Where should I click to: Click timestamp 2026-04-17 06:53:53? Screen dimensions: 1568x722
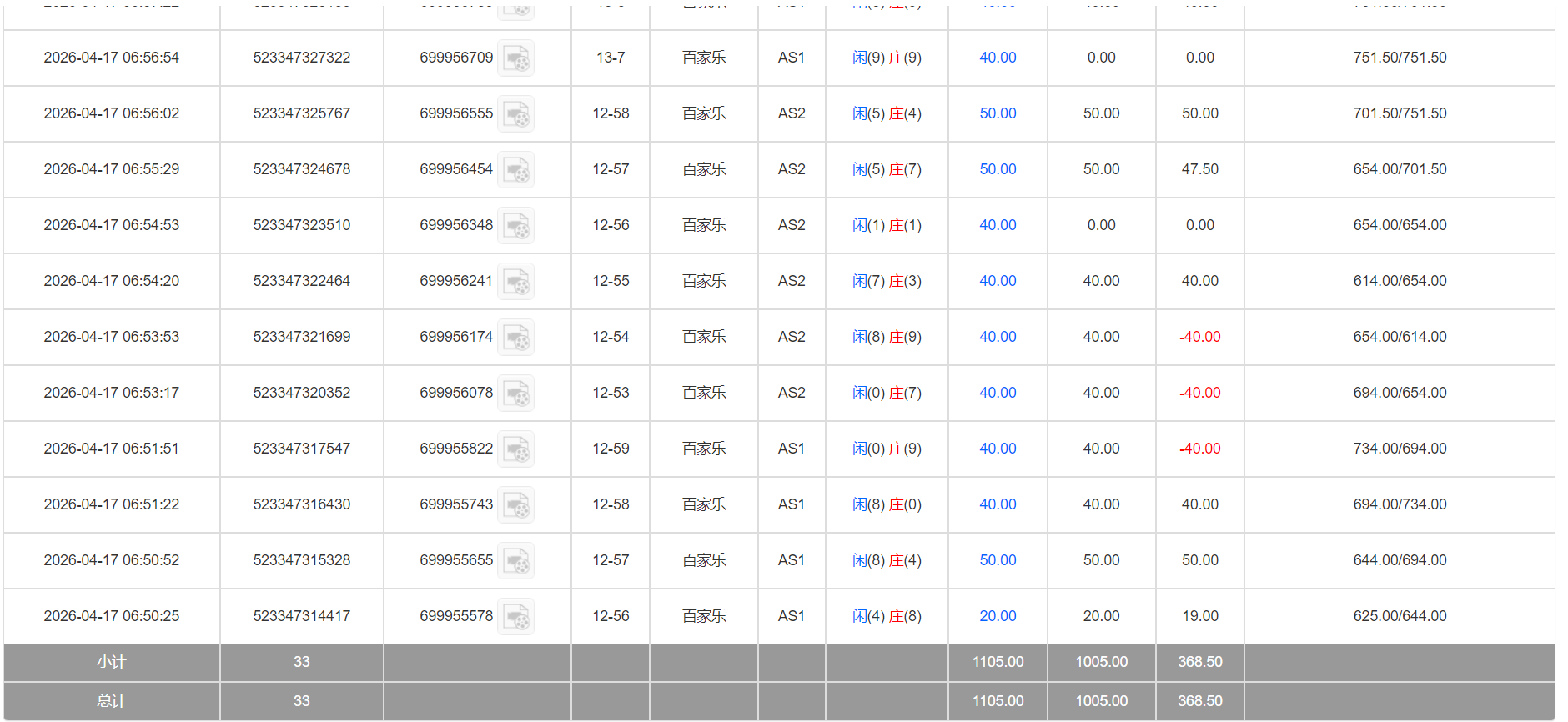tap(112, 337)
